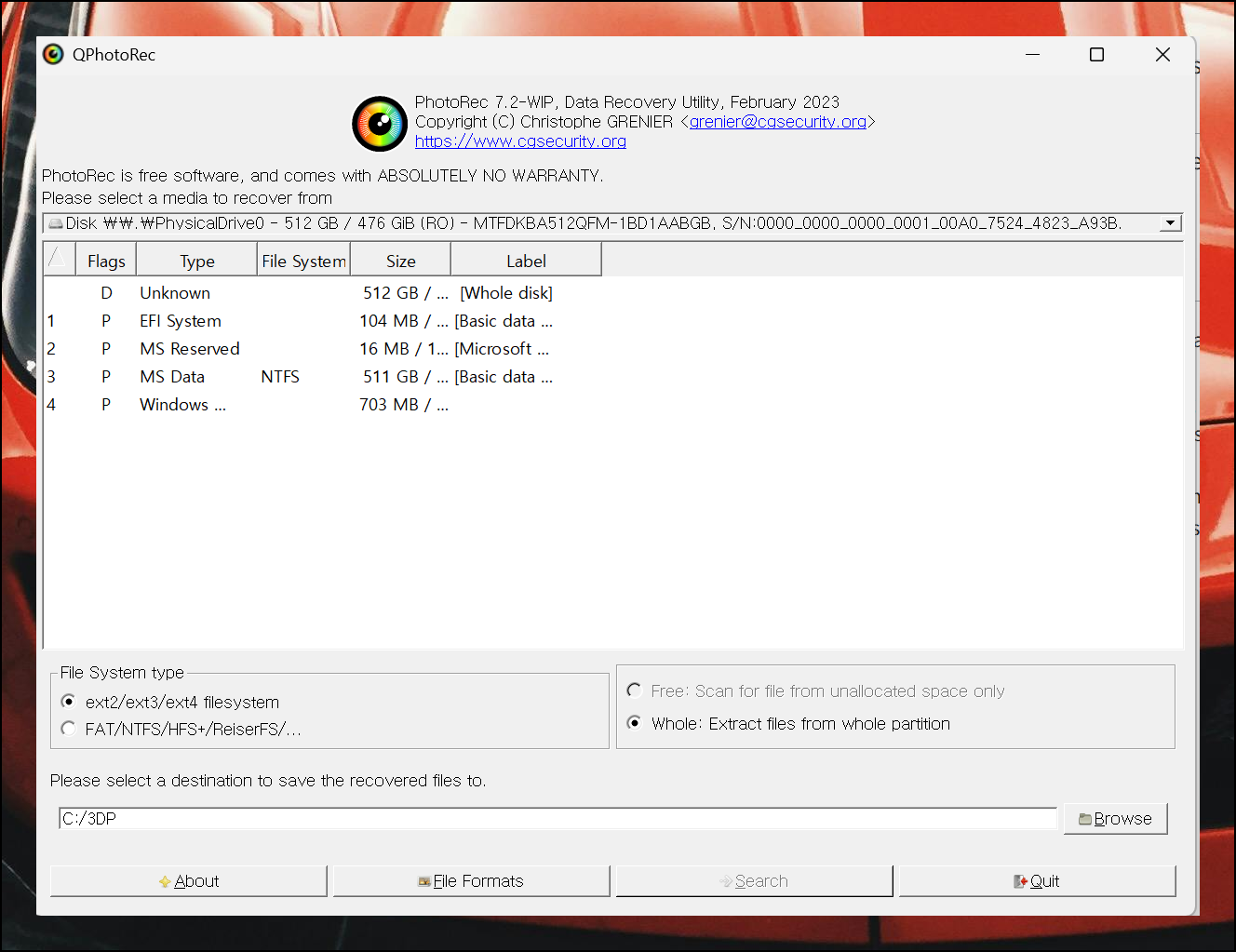Click the 16 MB size cell
The image size is (1236, 952).
click(x=404, y=349)
